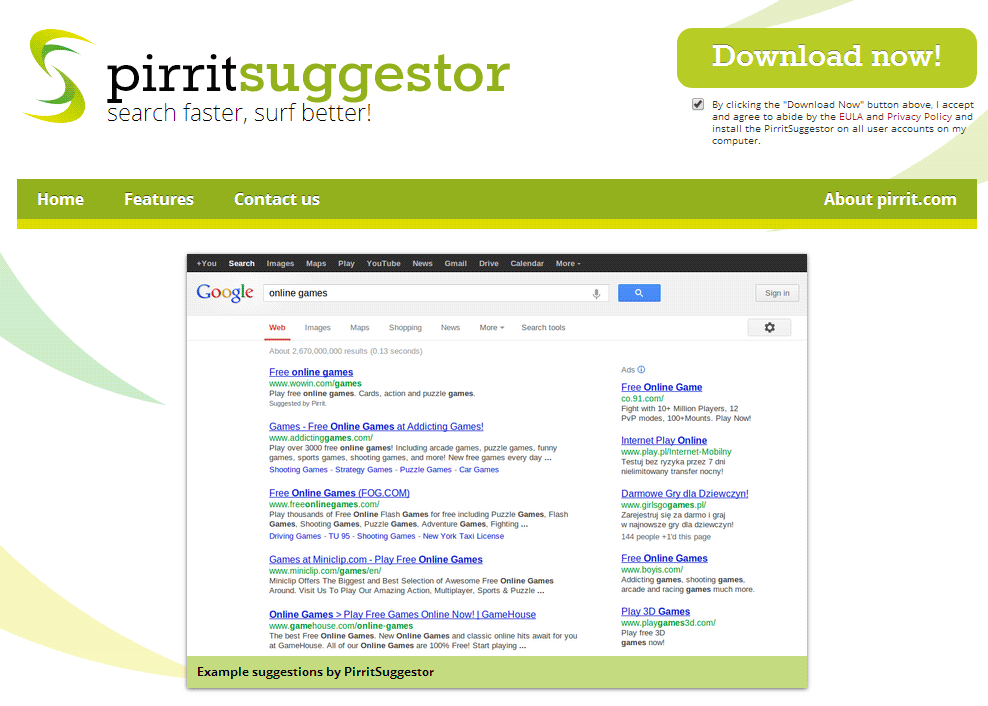Image resolution: width=988 pixels, height=706 pixels.
Task: Open 'Games - Free Online Games at Addicting Games!'
Action: pos(376,427)
